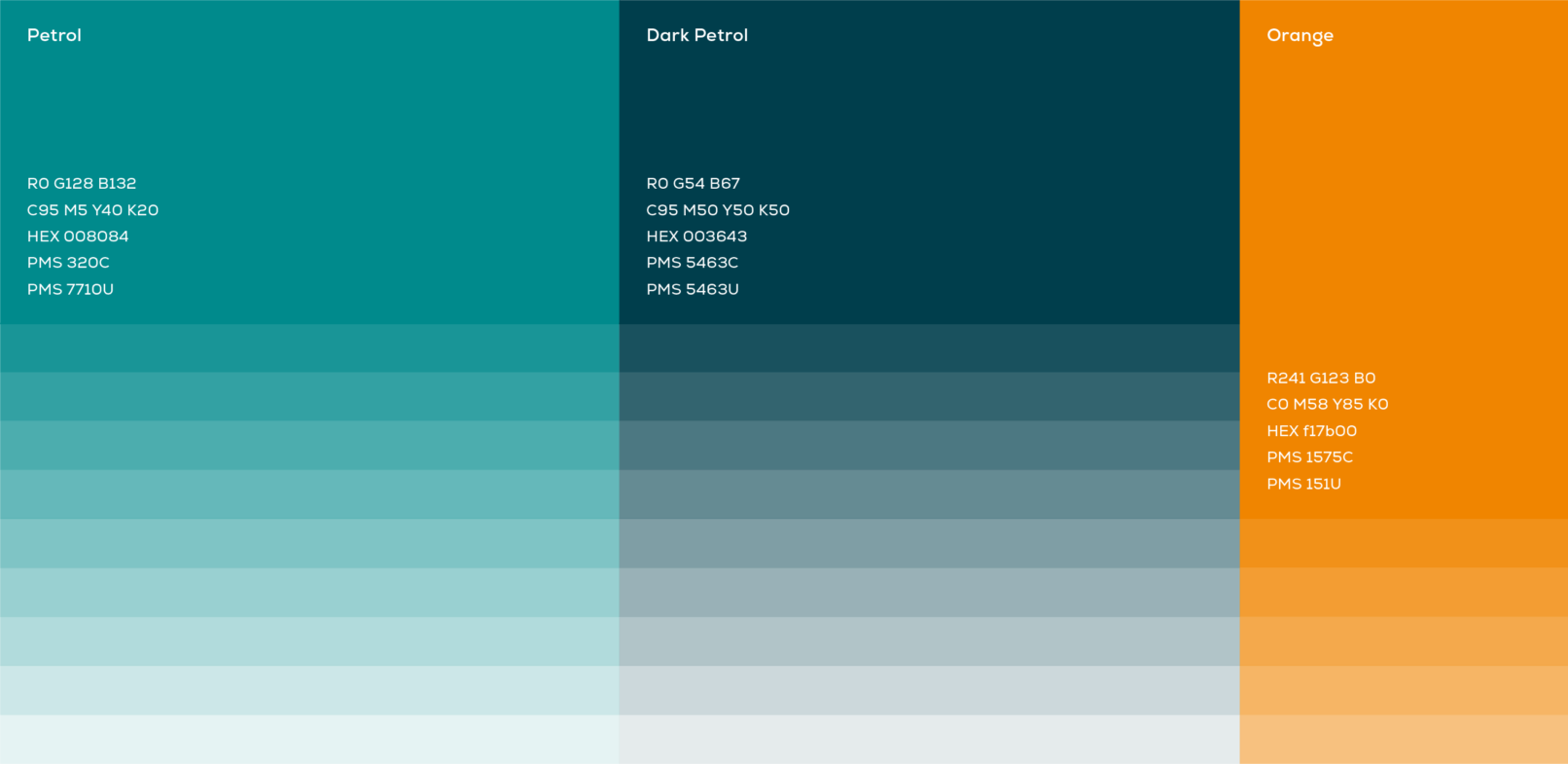The image size is (1568, 764).
Task: Click the Orange heading label
Action: (1300, 36)
